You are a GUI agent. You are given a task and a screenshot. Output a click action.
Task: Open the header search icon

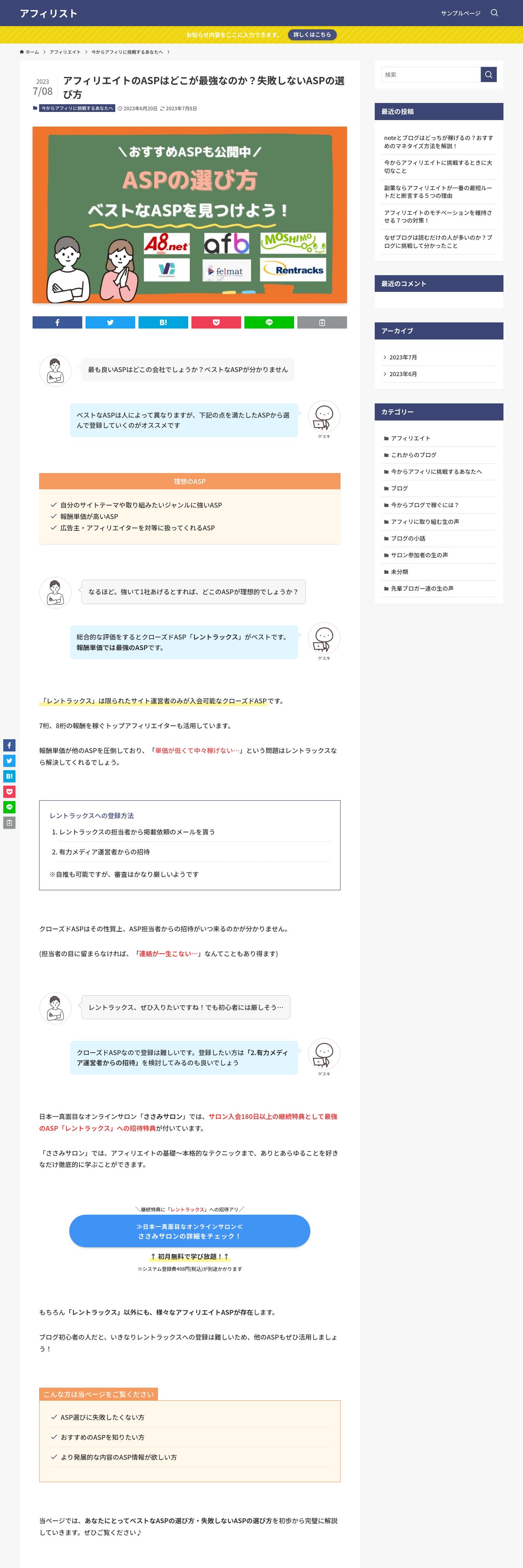pyautogui.click(x=494, y=13)
